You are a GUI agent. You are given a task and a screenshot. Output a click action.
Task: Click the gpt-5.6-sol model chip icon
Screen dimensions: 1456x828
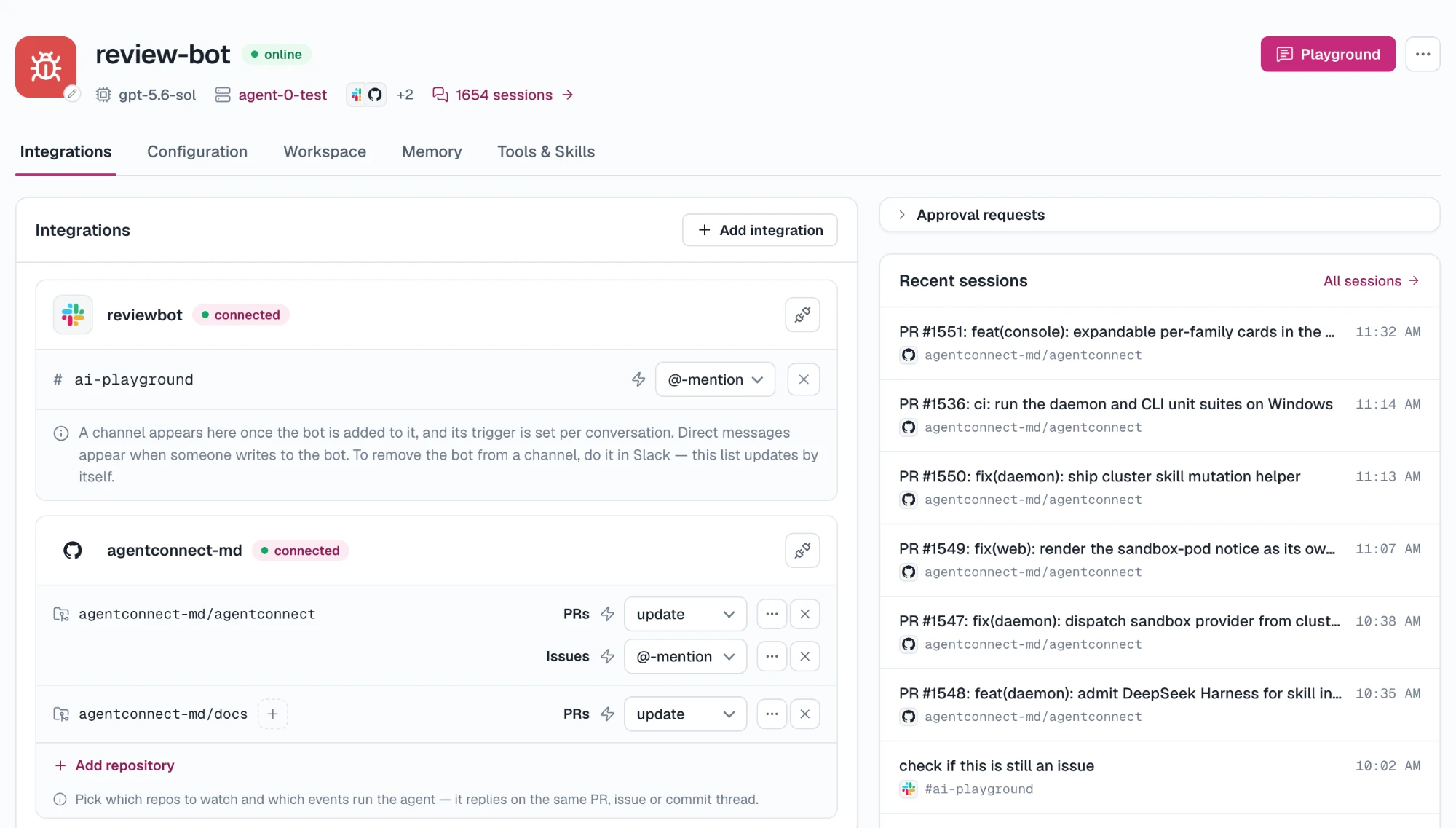tap(103, 95)
